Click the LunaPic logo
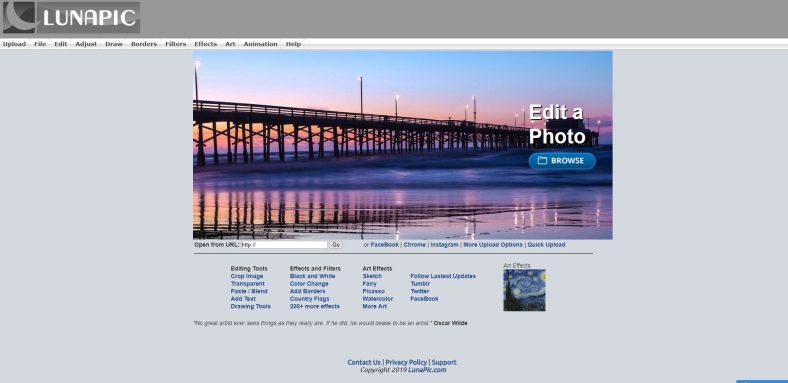Image resolution: width=788 pixels, height=383 pixels. pyautogui.click(x=71, y=18)
